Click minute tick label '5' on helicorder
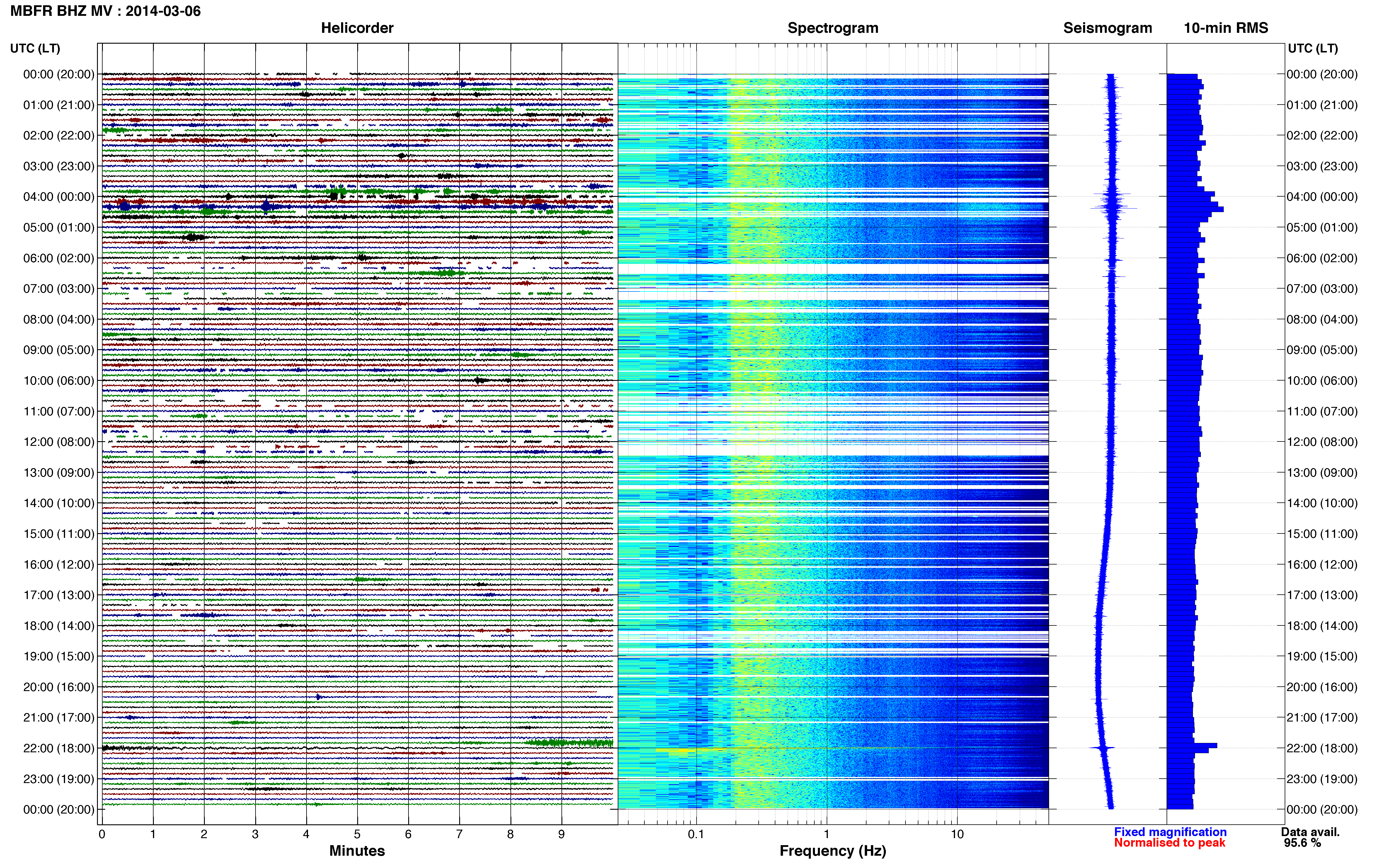The width and height of the screenshot is (1389, 868). click(x=357, y=834)
